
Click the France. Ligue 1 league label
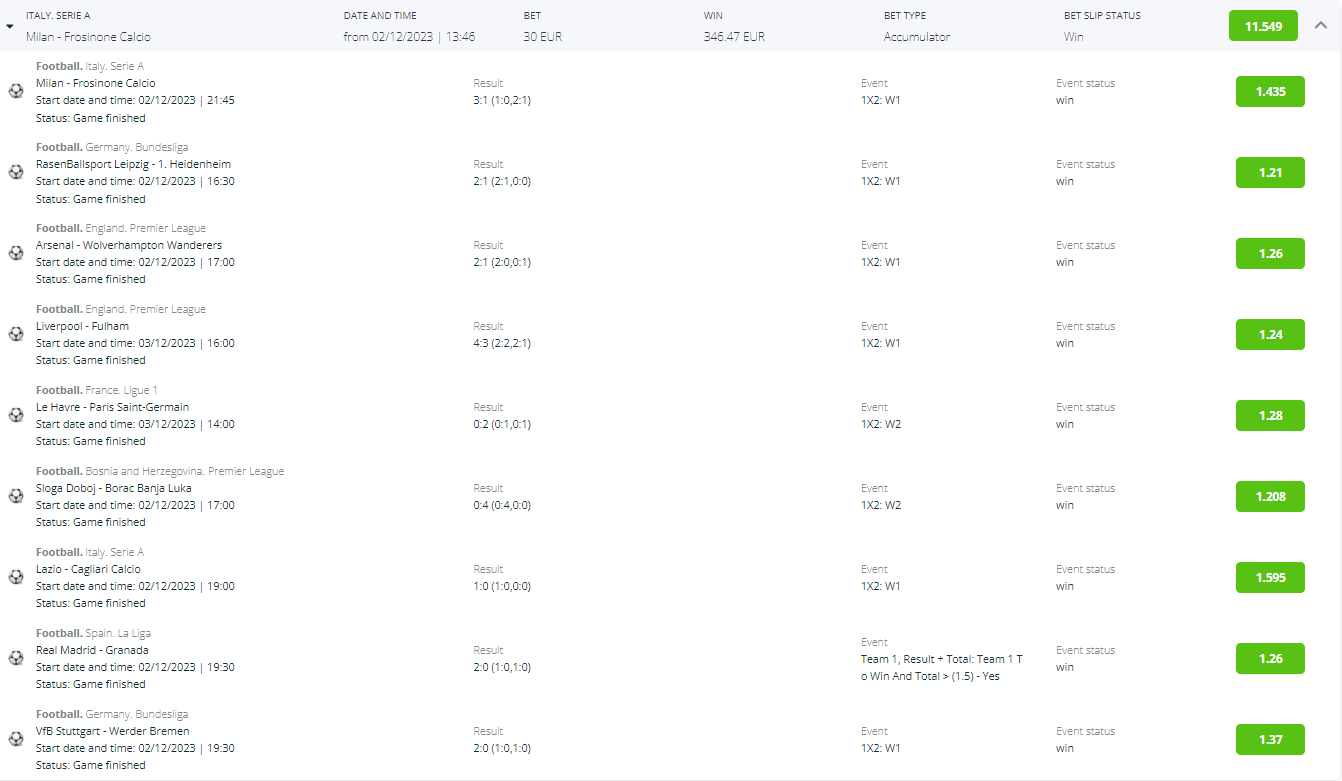[122, 390]
